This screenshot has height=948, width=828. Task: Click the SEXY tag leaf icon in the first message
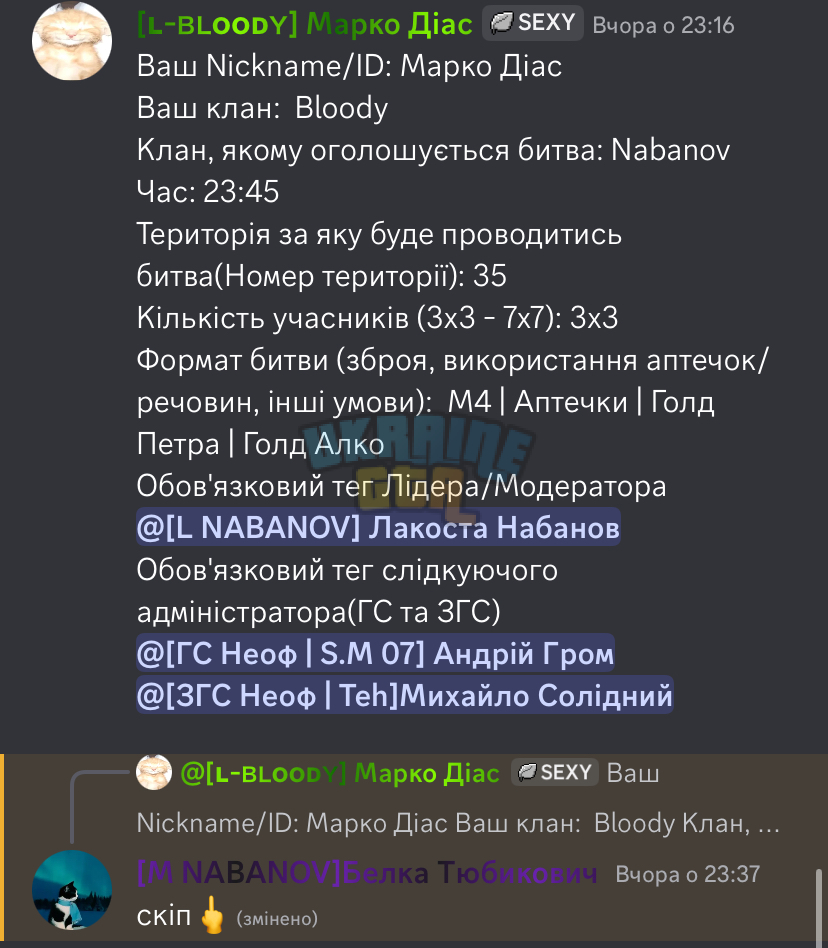(x=501, y=23)
